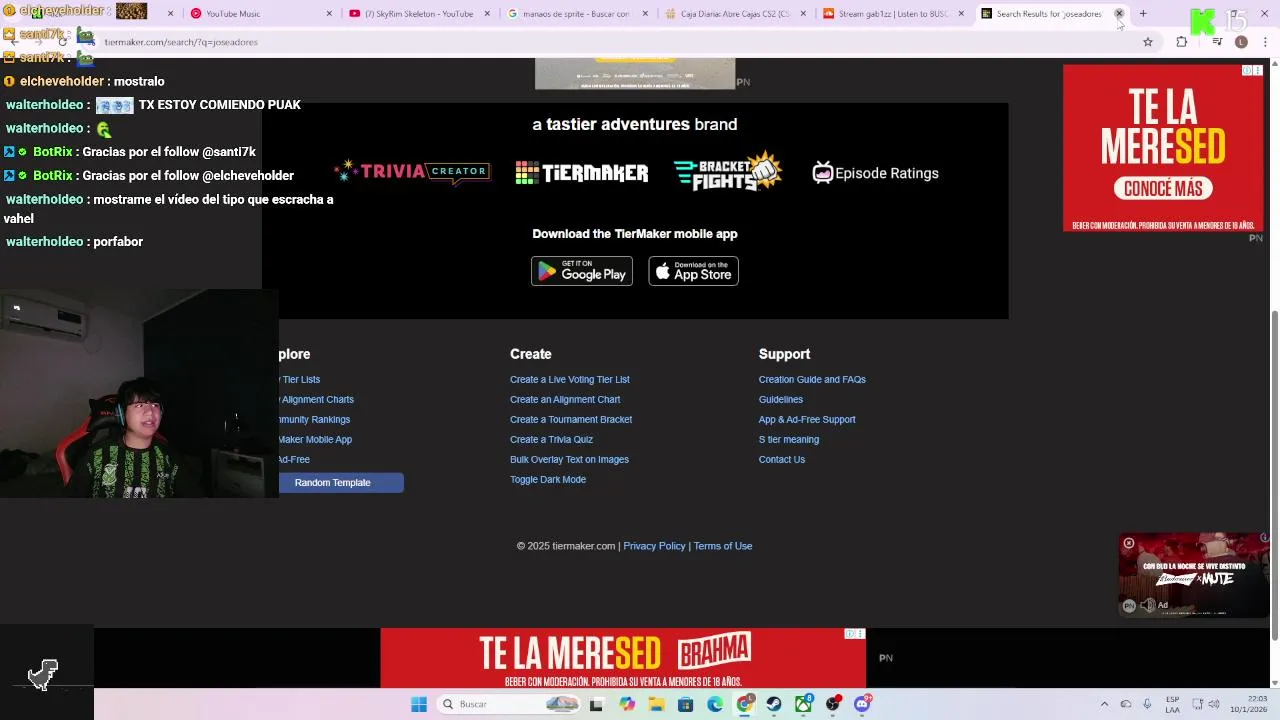Open the browser three-dot menu

click(1266, 42)
